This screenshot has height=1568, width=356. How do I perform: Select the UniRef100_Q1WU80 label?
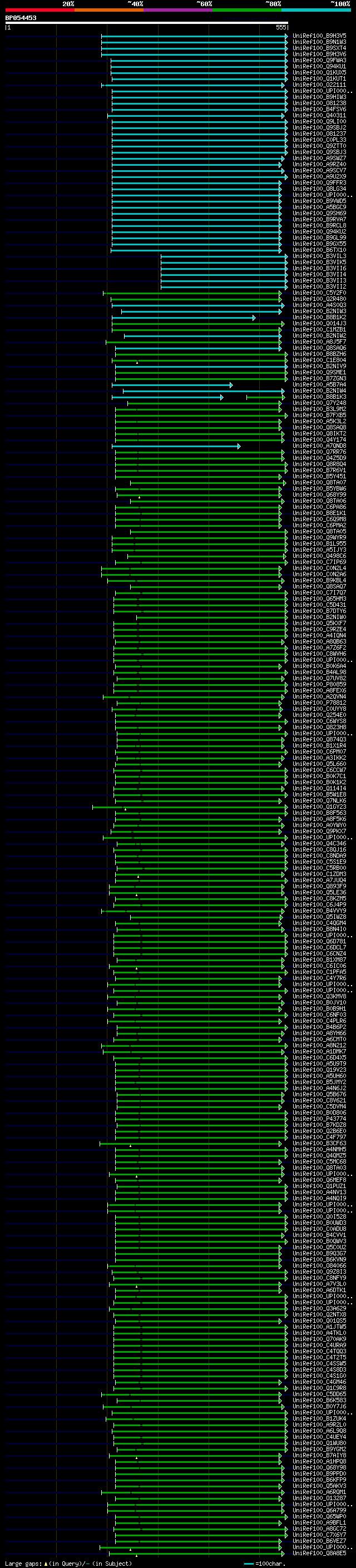319,1443
